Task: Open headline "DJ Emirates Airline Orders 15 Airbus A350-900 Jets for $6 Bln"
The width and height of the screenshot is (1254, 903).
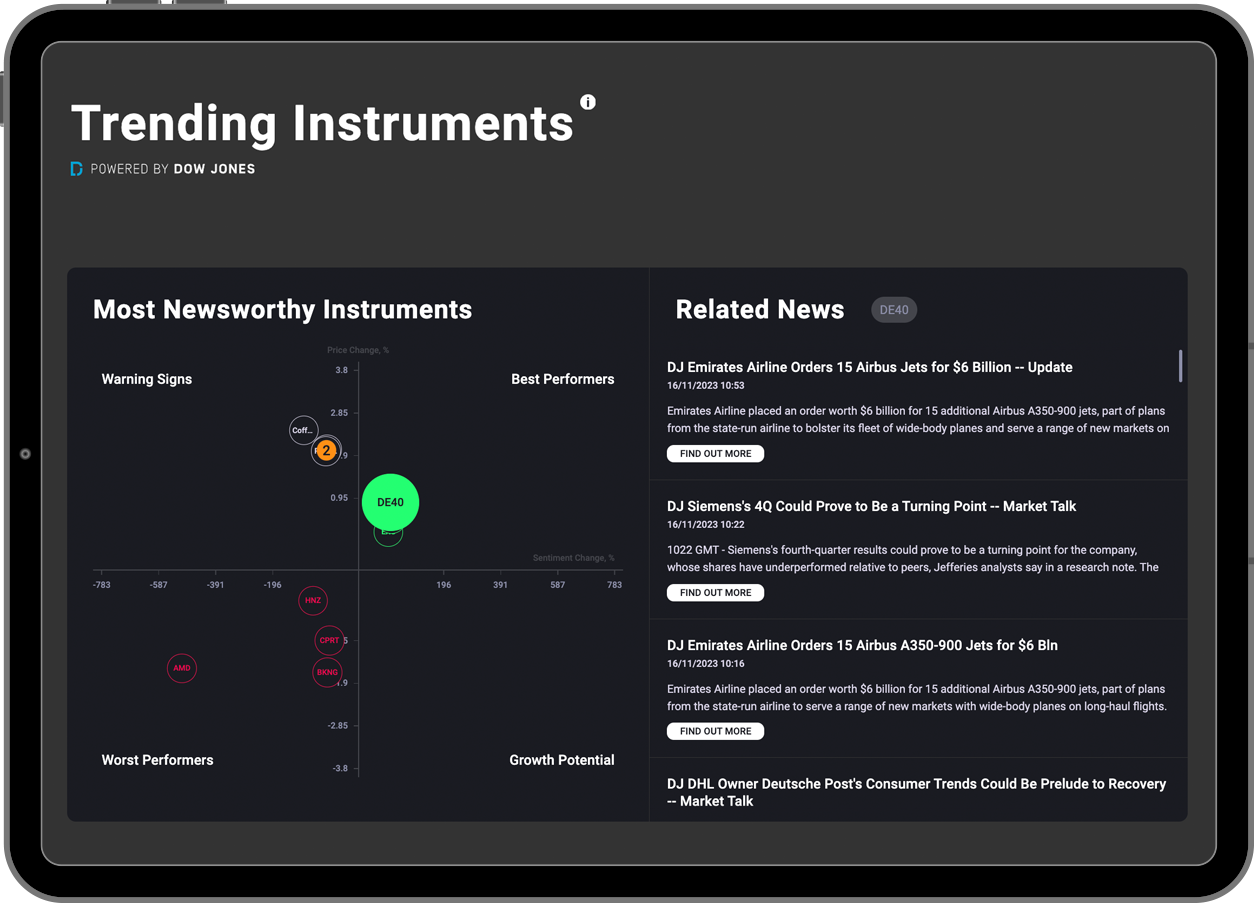Action: pos(862,645)
